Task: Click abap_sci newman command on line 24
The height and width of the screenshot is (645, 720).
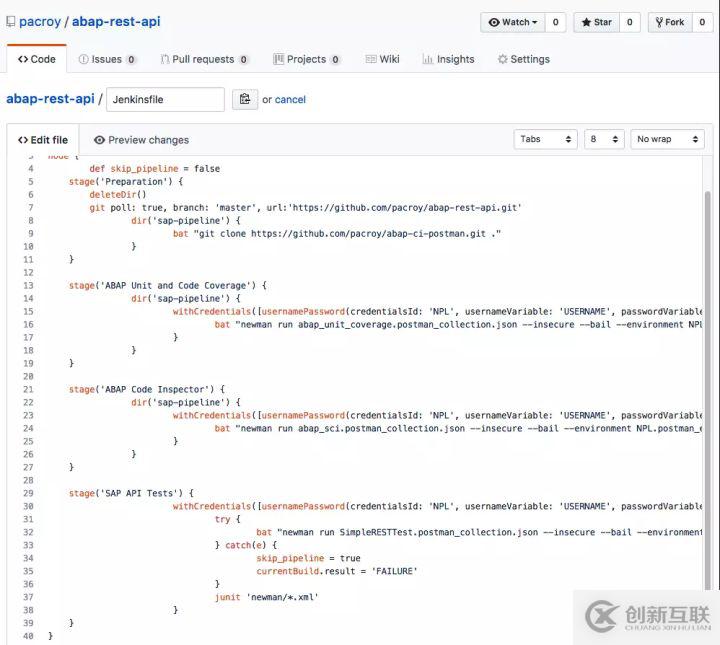Action: click(458, 428)
